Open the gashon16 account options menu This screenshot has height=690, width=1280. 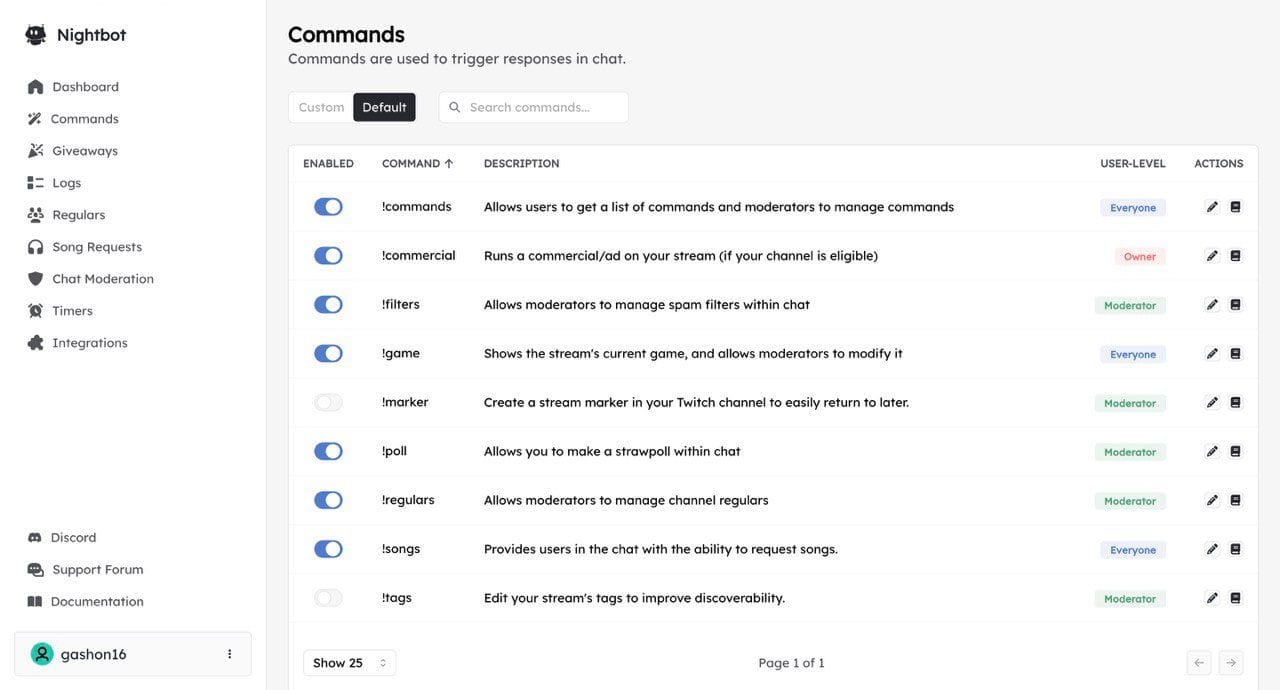[229, 654]
